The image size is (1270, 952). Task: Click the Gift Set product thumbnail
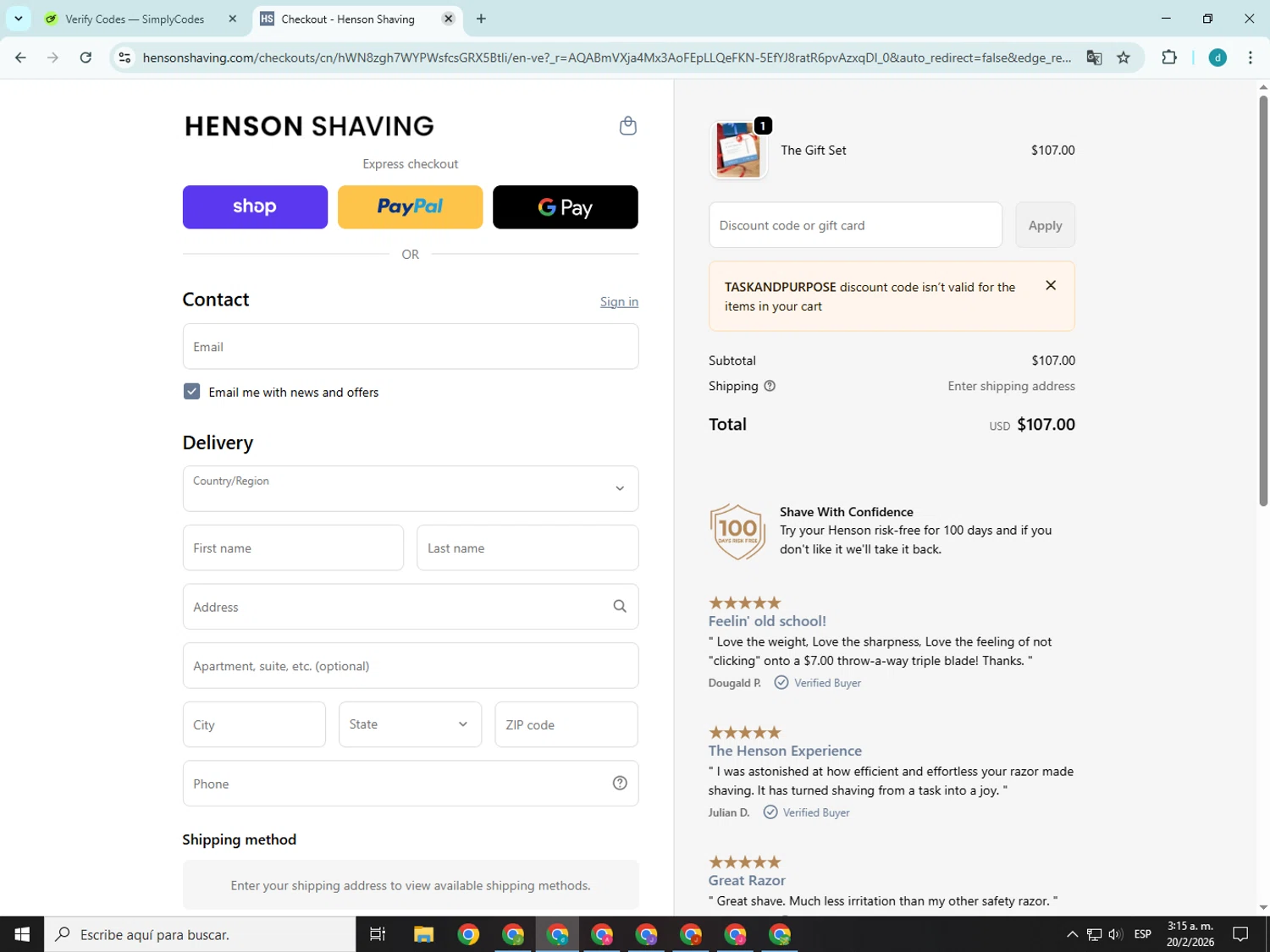[738, 150]
